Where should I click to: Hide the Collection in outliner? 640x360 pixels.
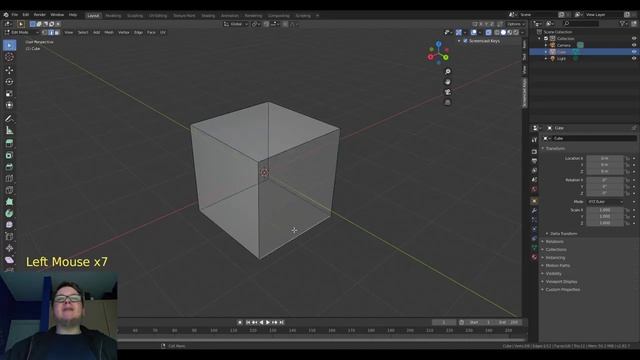634,38
